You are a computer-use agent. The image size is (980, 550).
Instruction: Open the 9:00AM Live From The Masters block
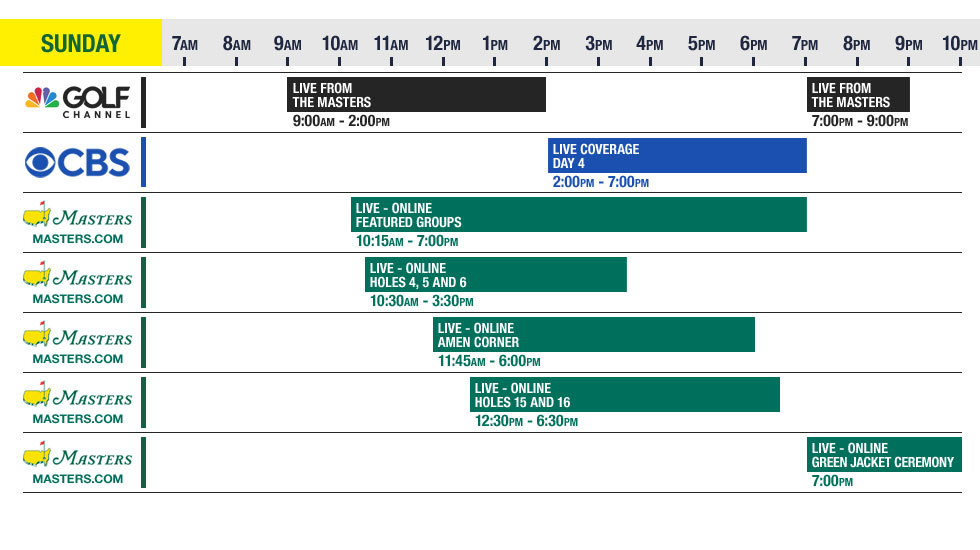point(416,95)
